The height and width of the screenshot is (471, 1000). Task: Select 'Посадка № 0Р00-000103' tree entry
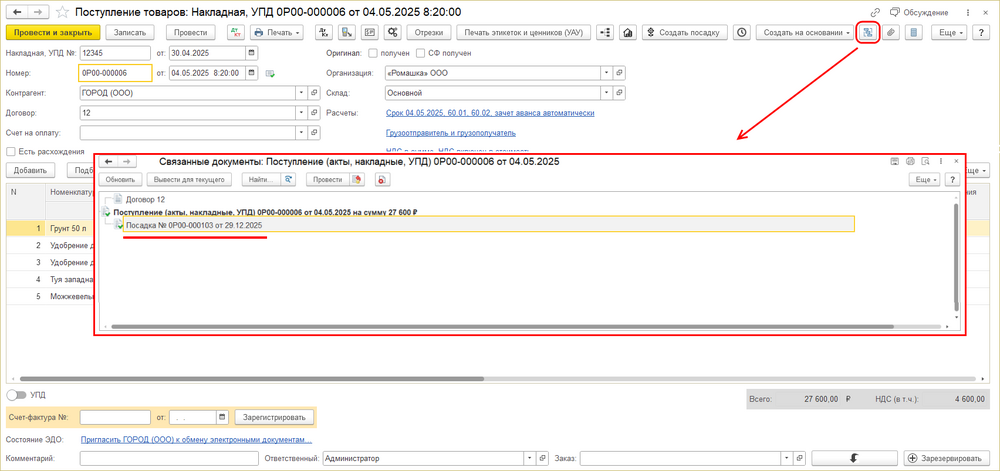[194, 226]
